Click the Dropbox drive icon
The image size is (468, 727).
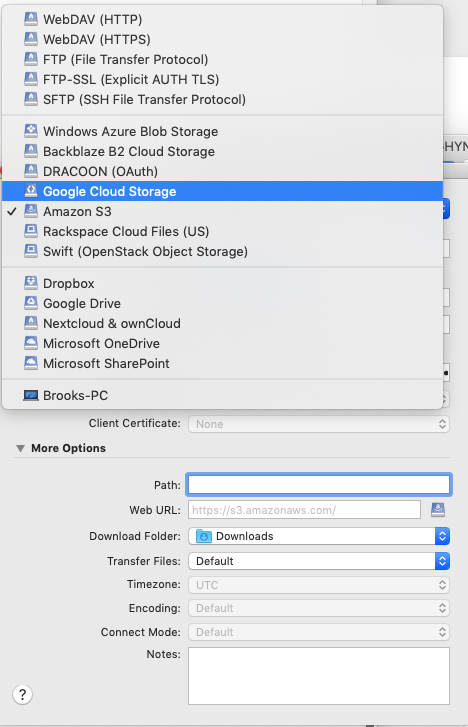pos(31,283)
